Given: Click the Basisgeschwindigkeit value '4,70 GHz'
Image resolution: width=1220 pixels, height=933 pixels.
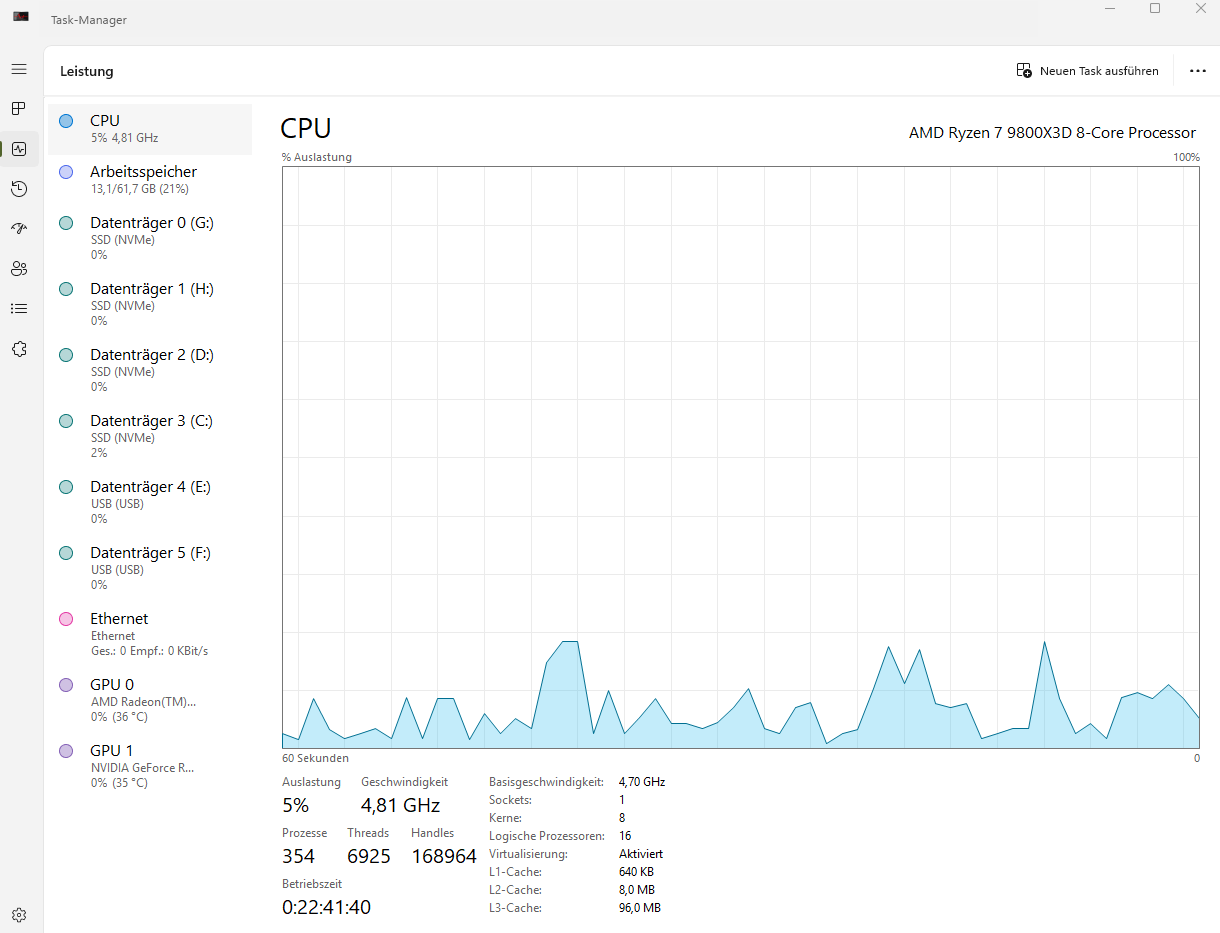Looking at the screenshot, I should click(642, 782).
